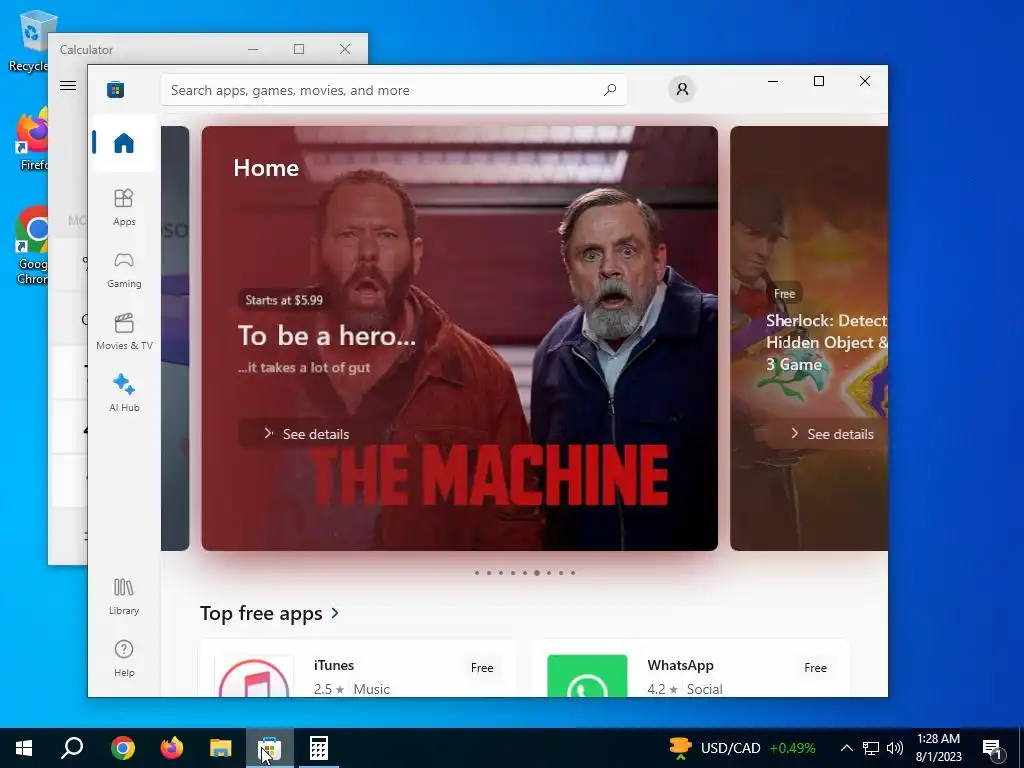Open the Sherlock Hidden Object banner
Image resolution: width=1024 pixels, height=768 pixels.
[808, 338]
